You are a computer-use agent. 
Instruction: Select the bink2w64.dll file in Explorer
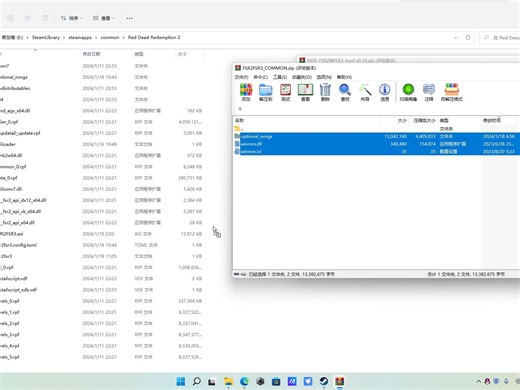pos(101,155)
